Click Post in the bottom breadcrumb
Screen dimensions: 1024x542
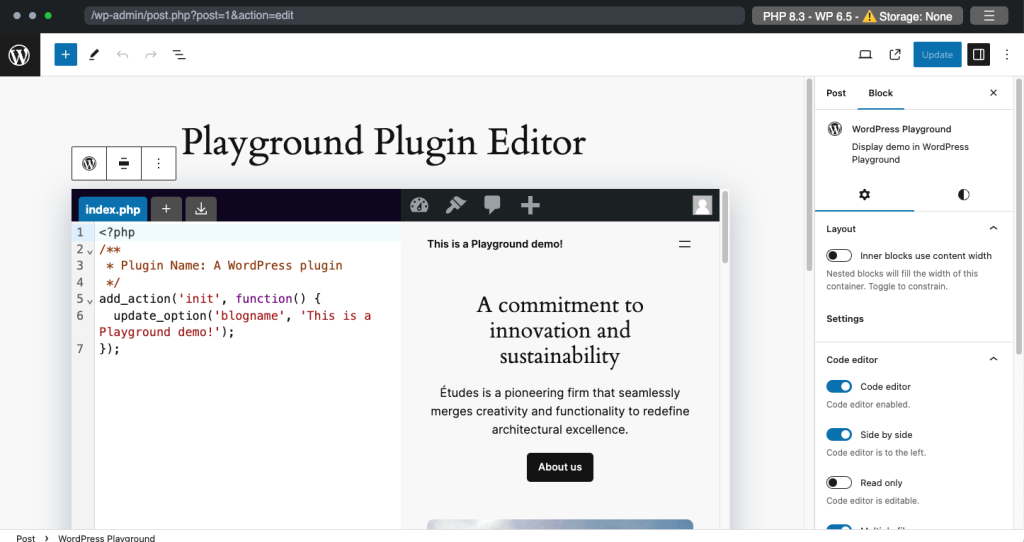pyautogui.click(x=25, y=538)
